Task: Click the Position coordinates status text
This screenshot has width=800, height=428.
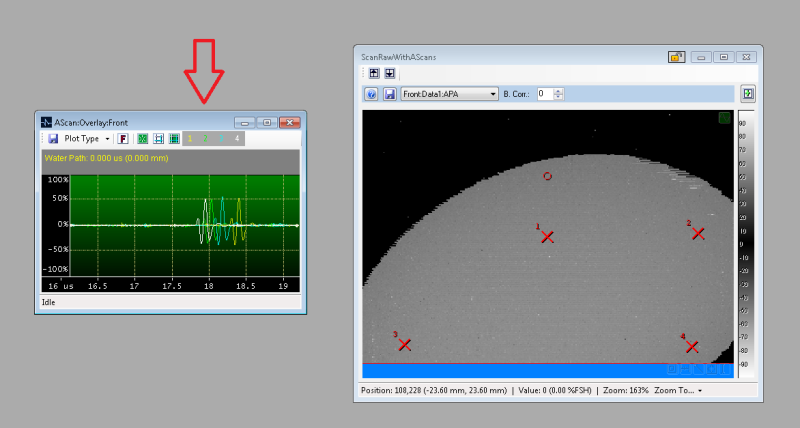Action: click(x=434, y=390)
